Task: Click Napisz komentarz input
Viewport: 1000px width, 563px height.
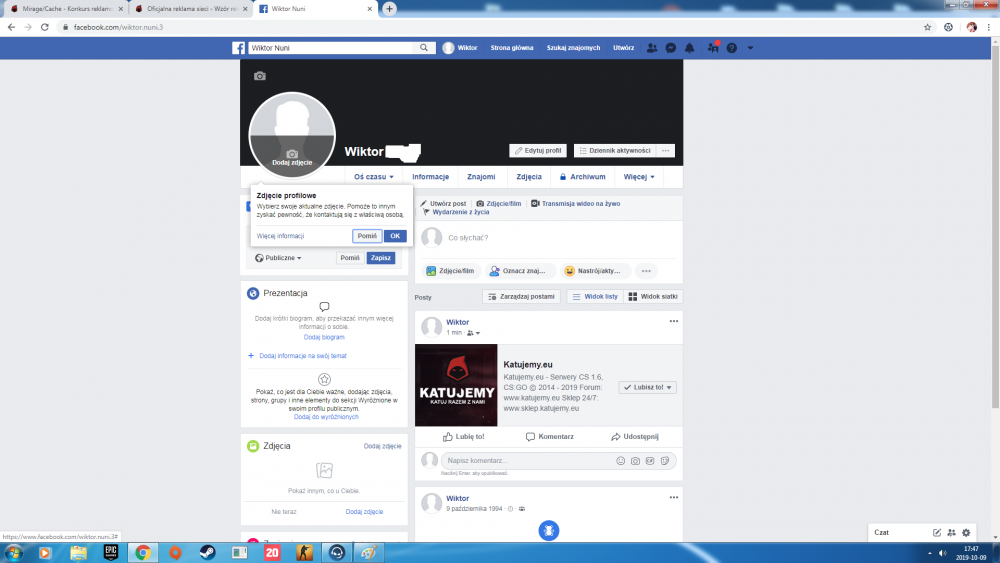Action: point(528,460)
